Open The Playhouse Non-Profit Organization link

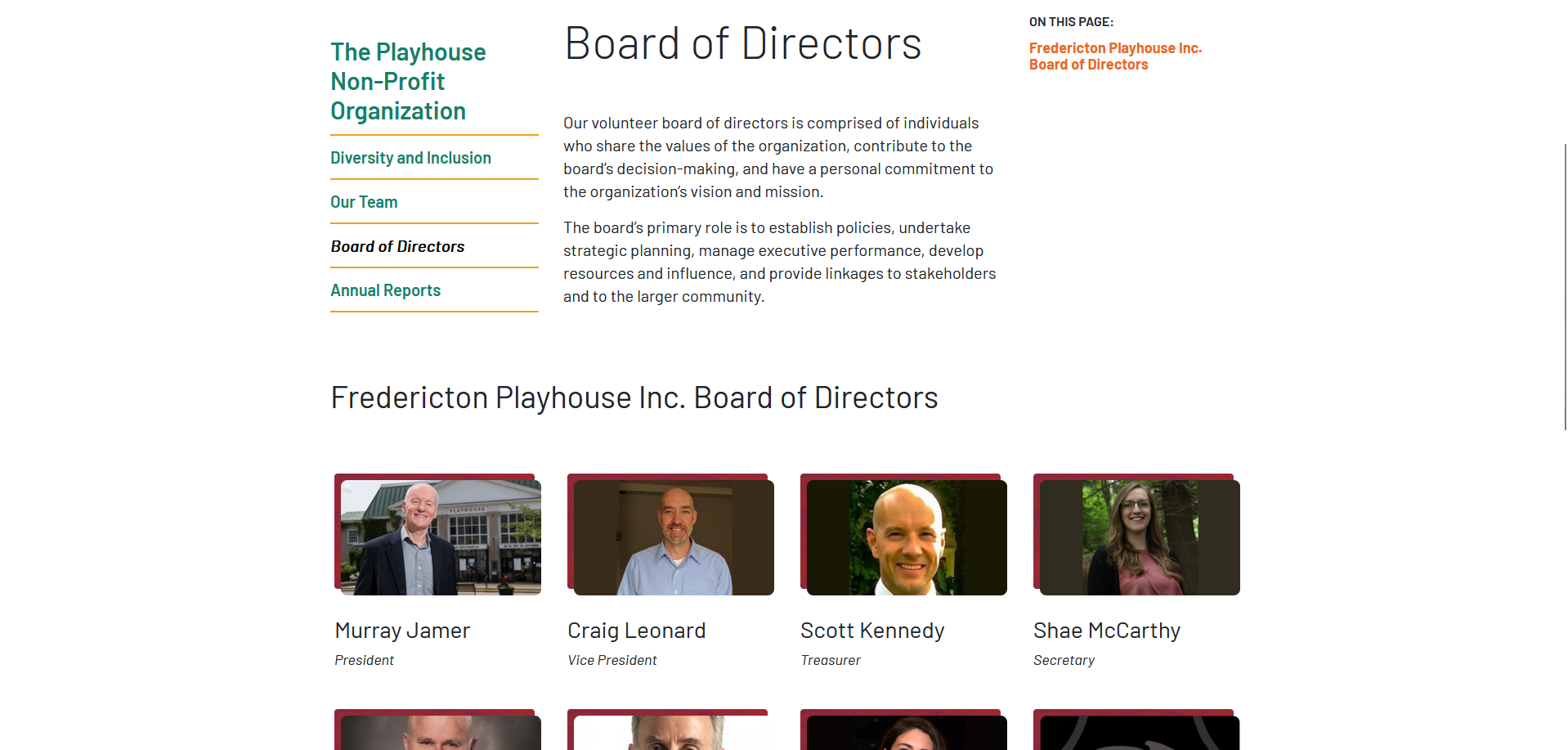tap(408, 82)
